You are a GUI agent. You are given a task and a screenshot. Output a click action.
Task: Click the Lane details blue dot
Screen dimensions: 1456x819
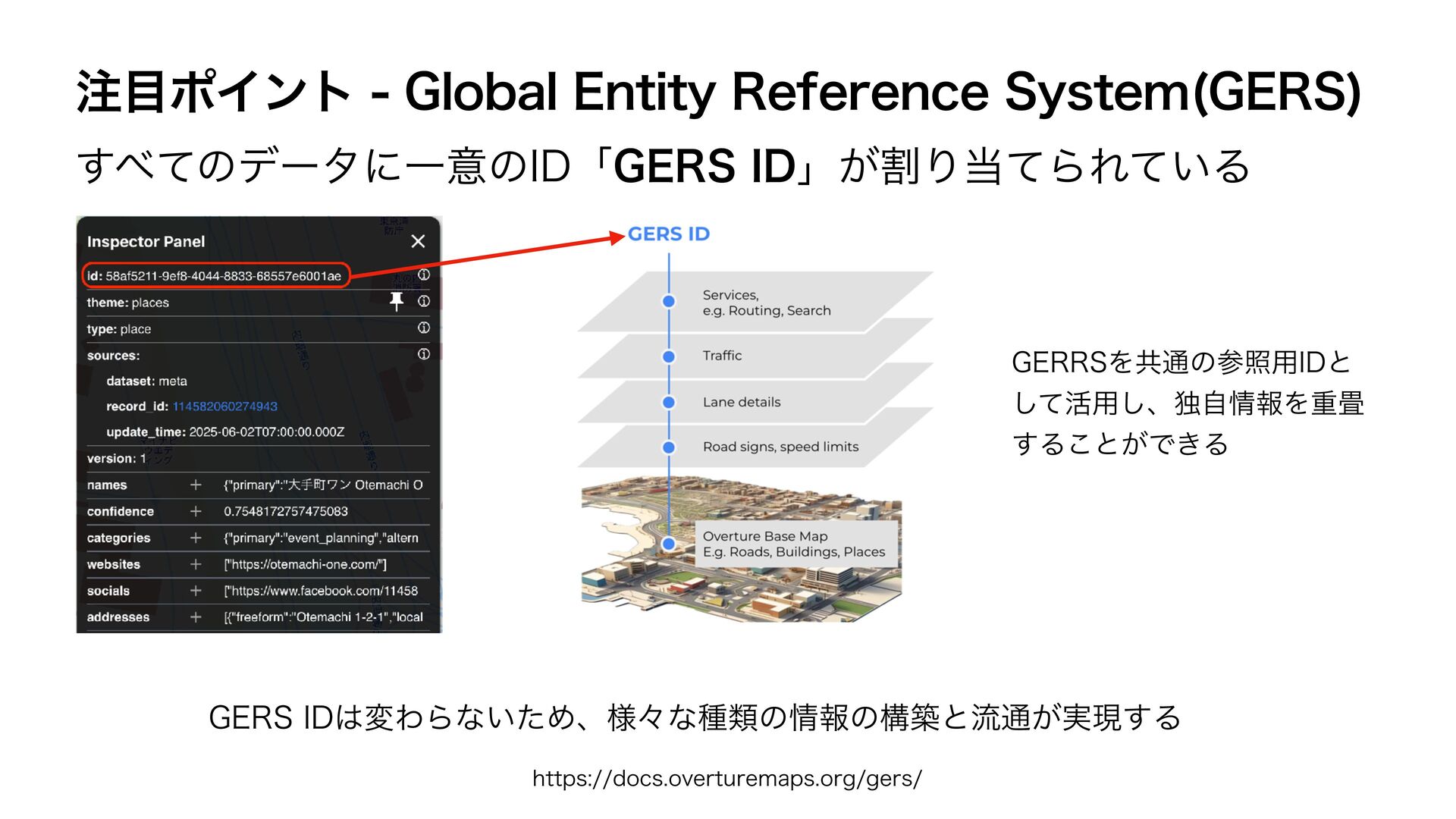point(669,403)
